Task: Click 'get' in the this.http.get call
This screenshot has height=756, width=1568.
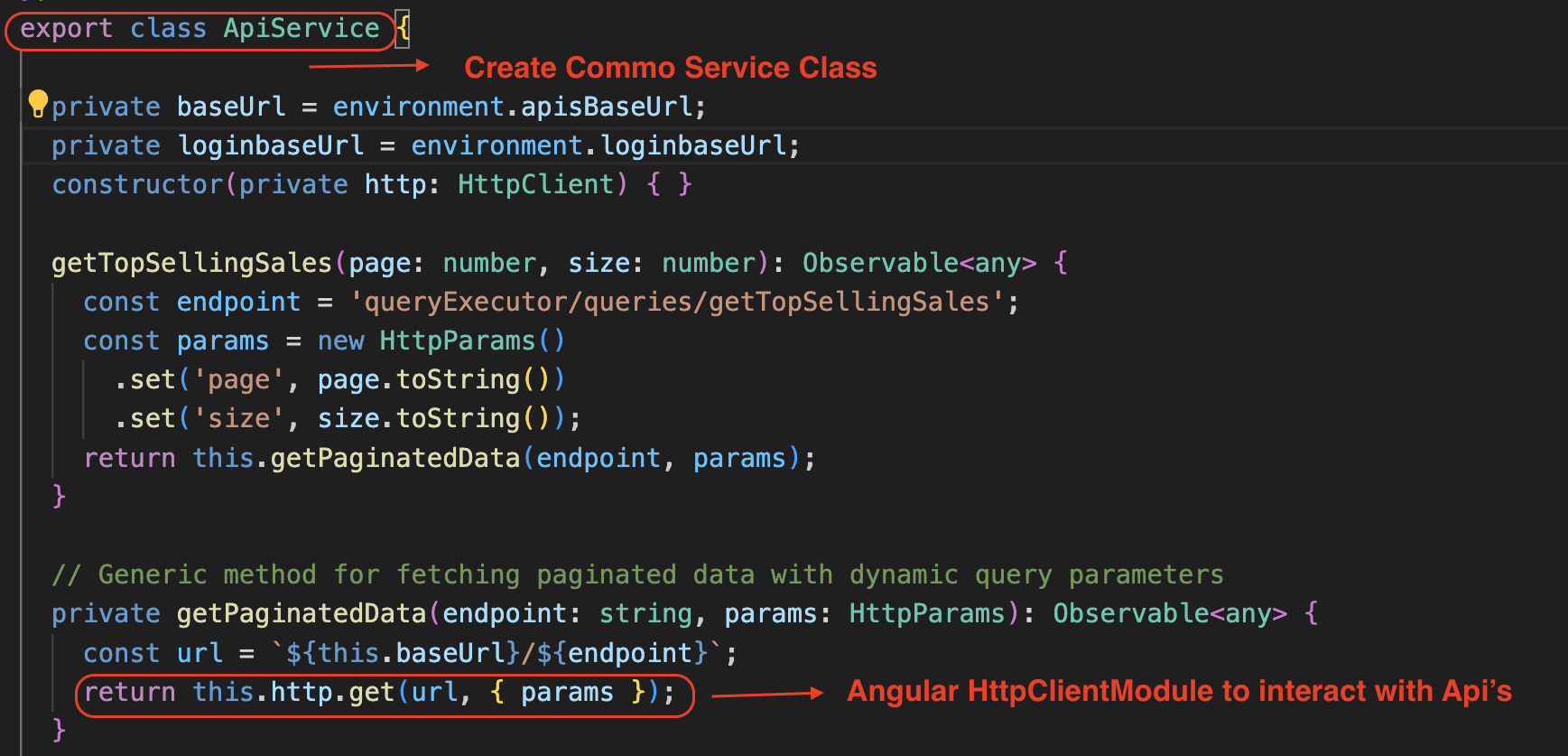Action: pos(371,692)
